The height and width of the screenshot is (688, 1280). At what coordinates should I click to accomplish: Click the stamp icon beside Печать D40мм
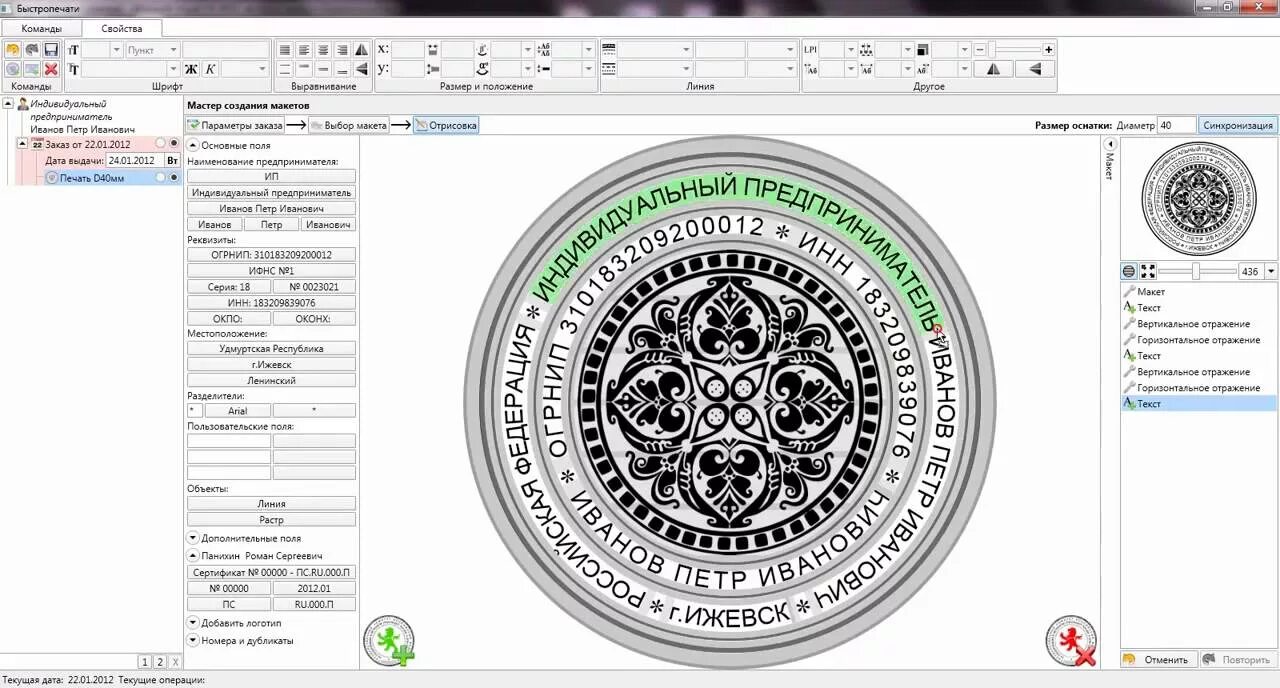point(52,178)
